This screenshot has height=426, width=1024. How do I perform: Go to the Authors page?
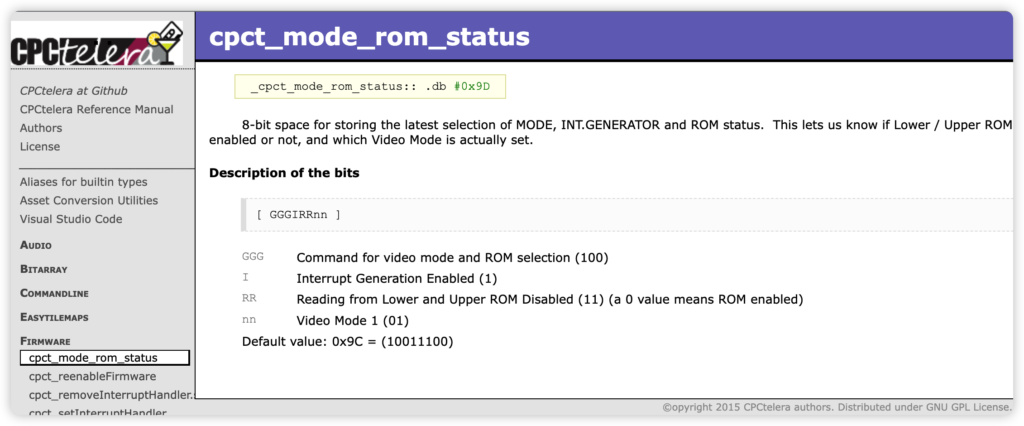coord(41,128)
